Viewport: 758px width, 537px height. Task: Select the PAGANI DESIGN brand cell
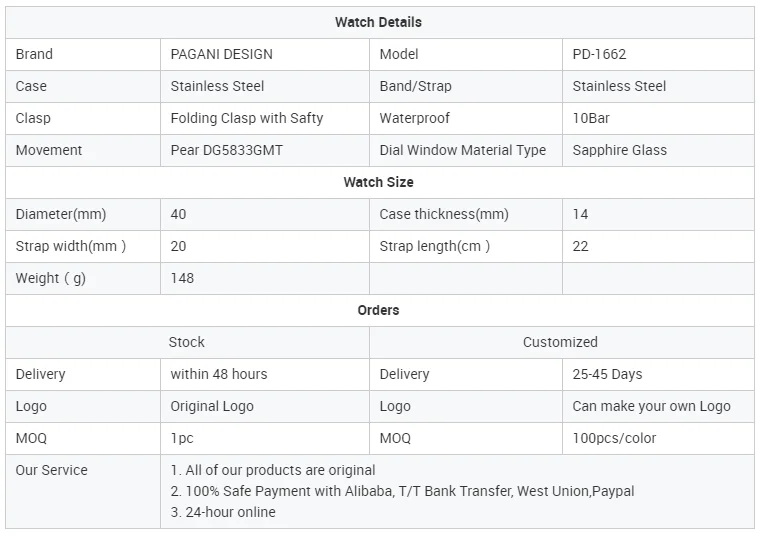221,54
